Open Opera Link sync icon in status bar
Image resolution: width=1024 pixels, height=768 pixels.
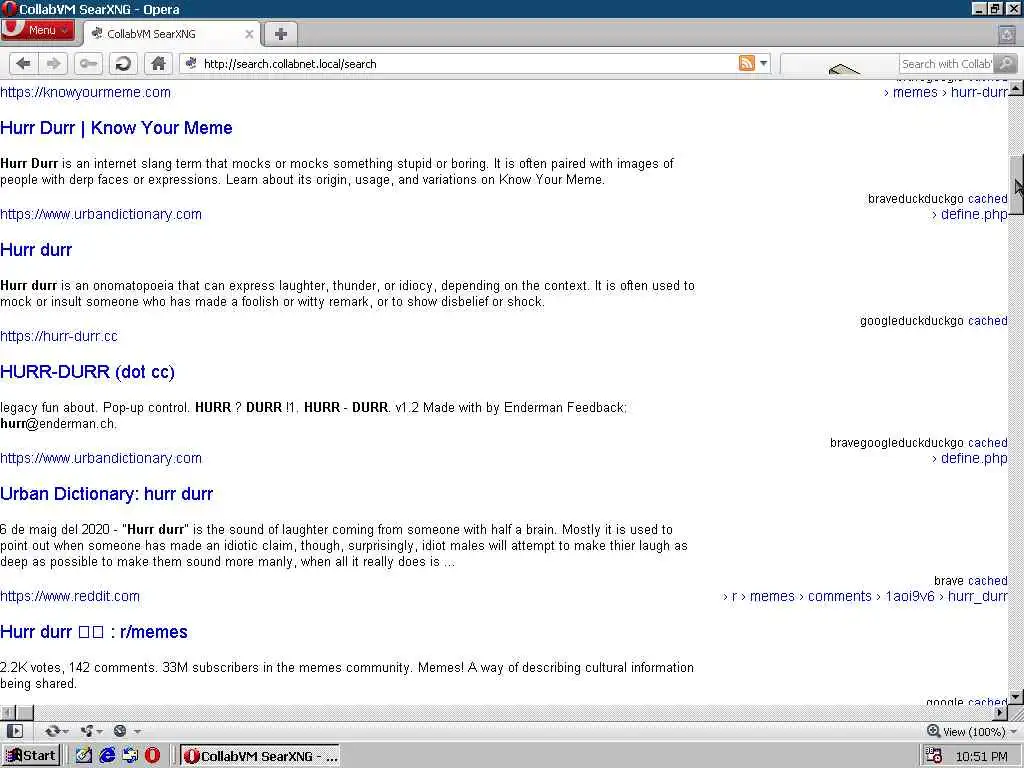(52, 731)
